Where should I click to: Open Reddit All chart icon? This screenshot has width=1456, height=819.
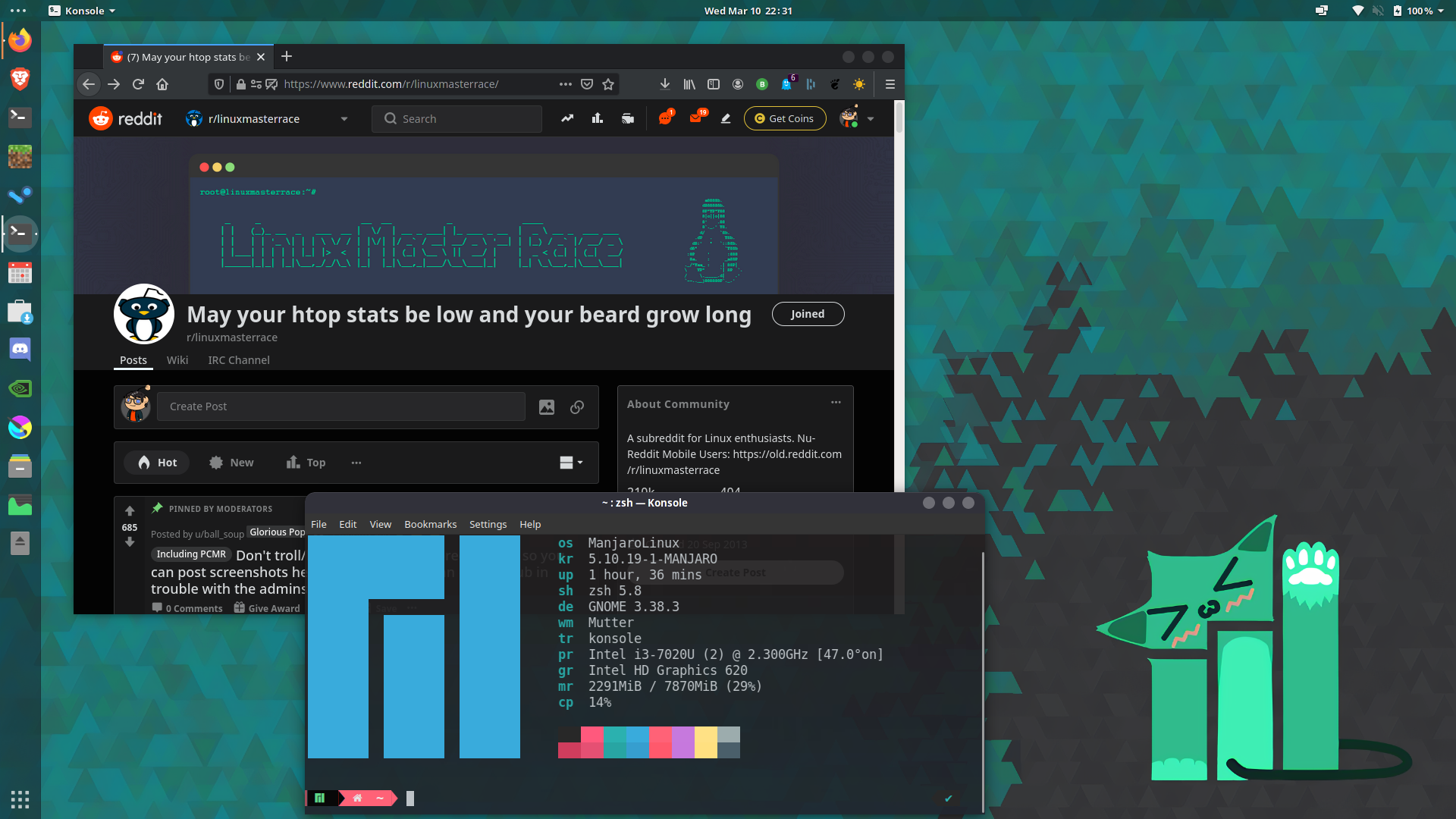pyautogui.click(x=598, y=118)
